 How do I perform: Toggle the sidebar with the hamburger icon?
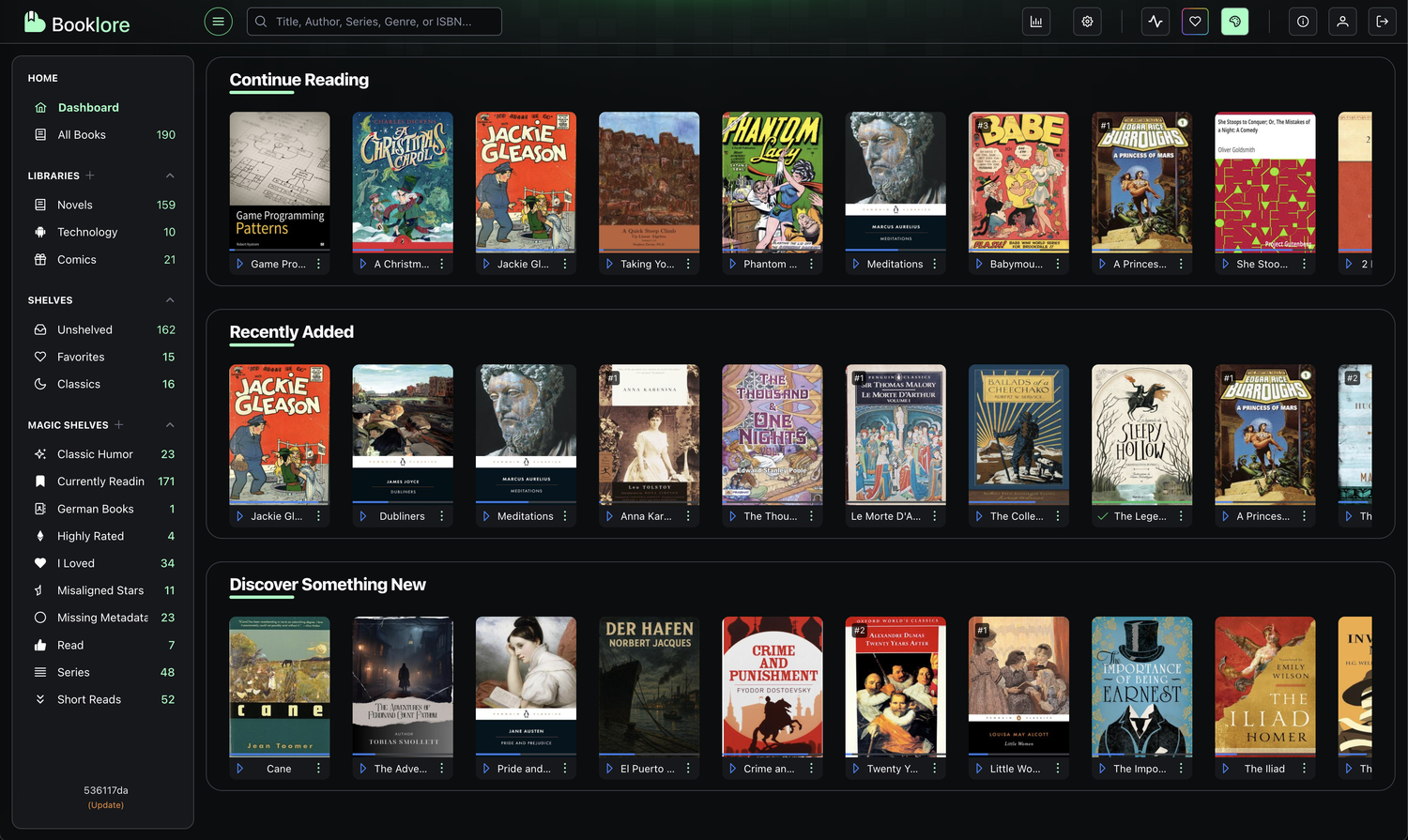[x=218, y=21]
